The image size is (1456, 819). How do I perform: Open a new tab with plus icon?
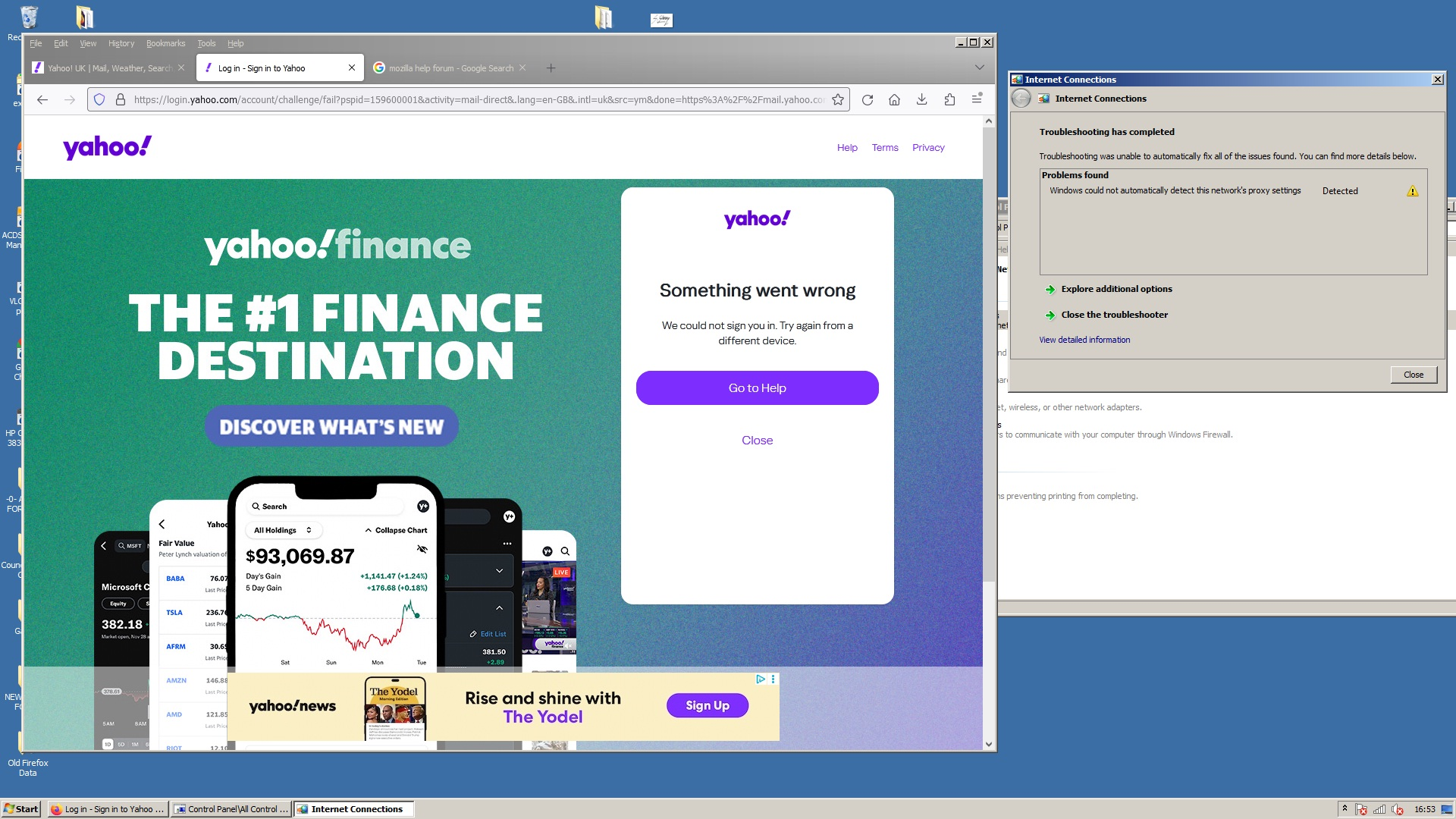551,68
